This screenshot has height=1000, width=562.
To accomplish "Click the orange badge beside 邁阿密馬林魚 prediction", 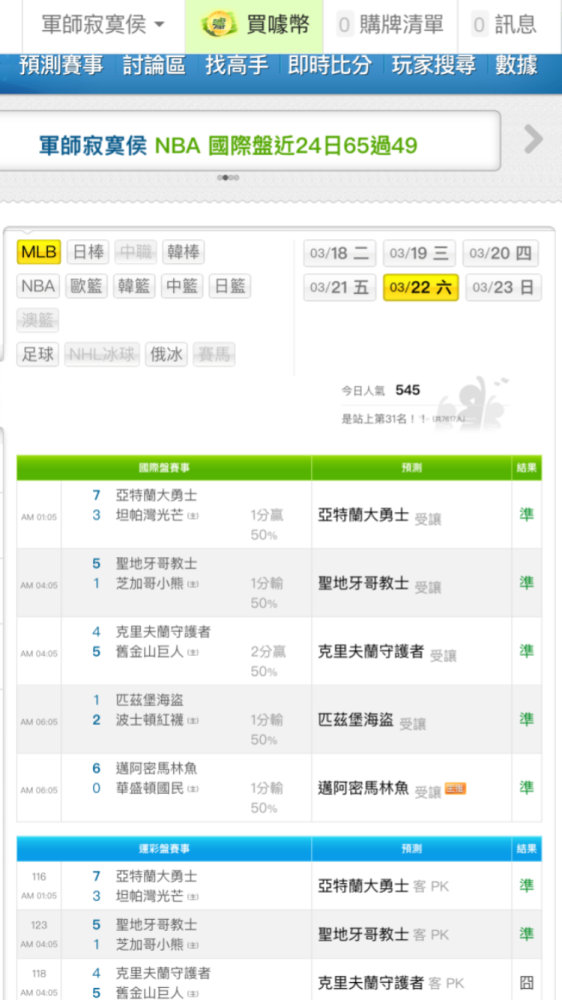I will click(455, 789).
